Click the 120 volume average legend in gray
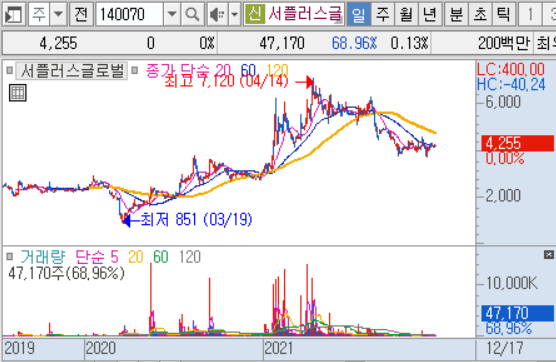The width and height of the screenshot is (556, 362). coord(190,257)
